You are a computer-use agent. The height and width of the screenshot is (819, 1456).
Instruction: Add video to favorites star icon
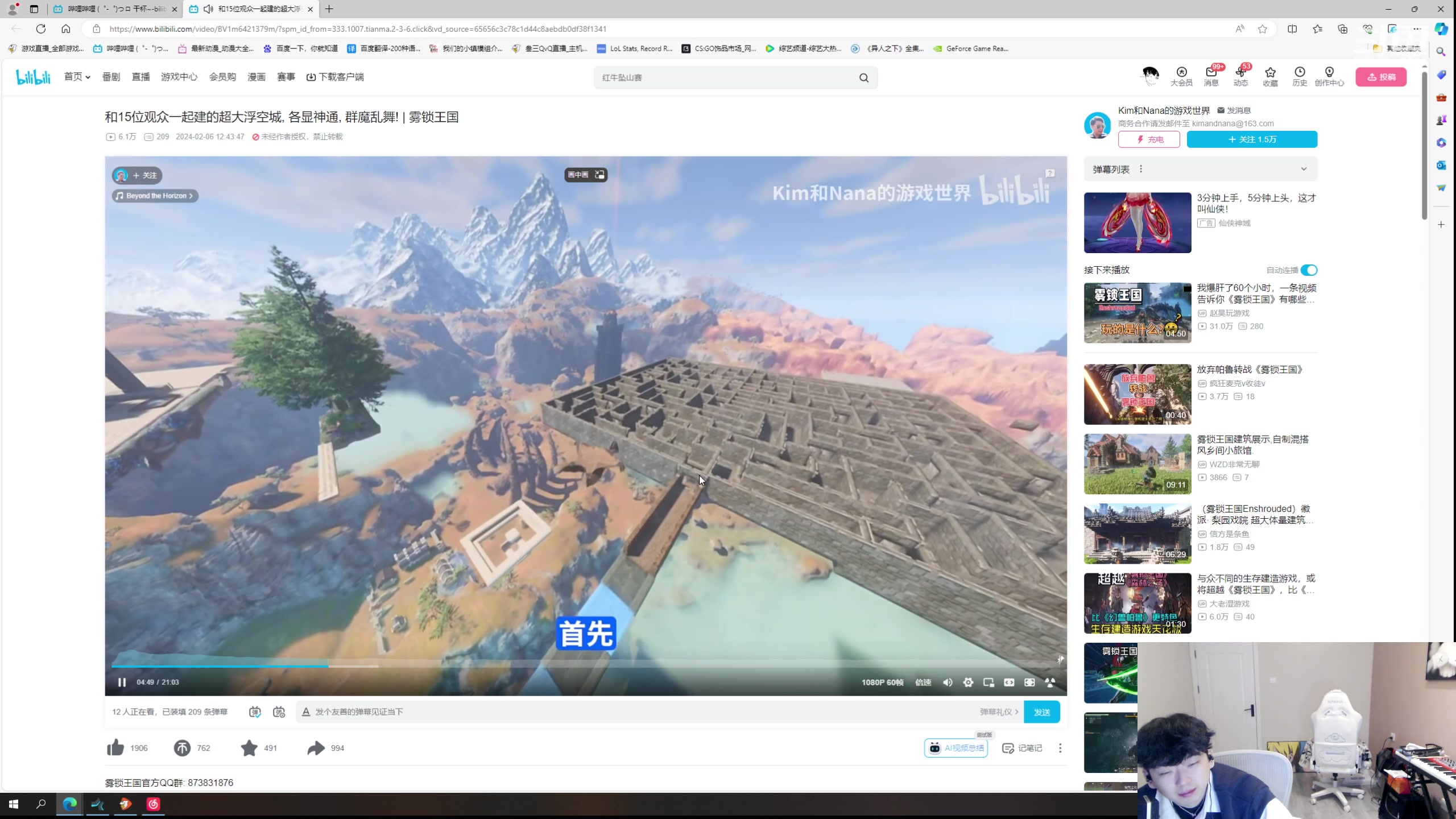249,748
